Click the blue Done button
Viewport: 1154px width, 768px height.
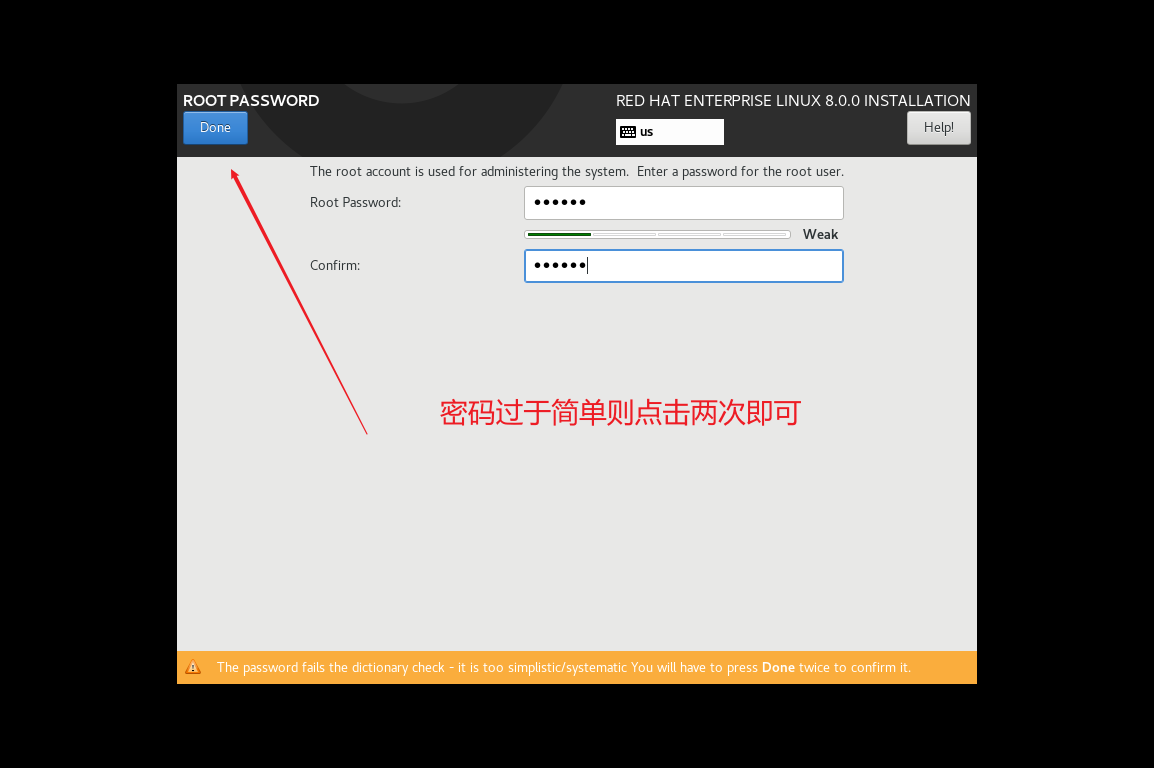(215, 128)
